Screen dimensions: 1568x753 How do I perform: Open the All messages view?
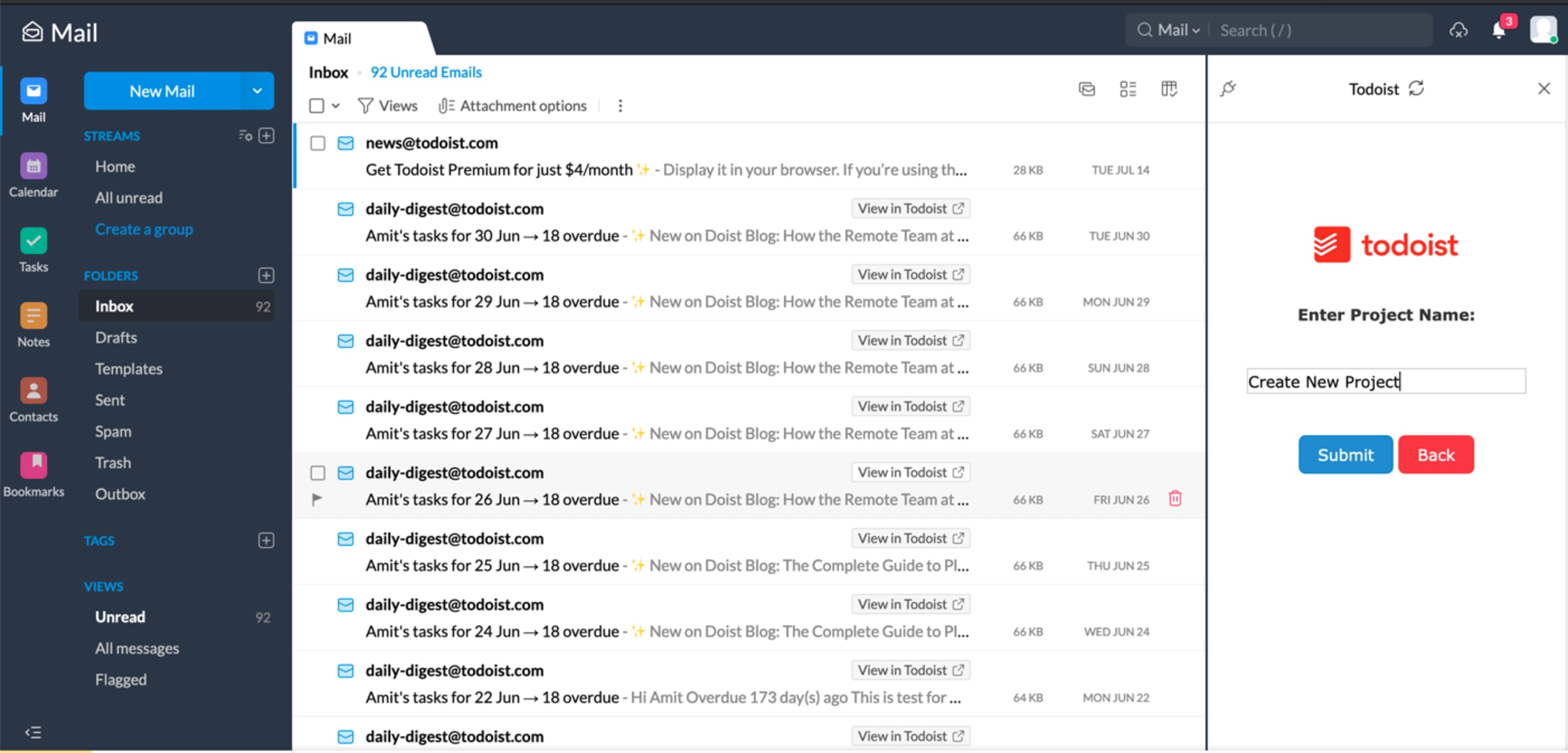137,648
